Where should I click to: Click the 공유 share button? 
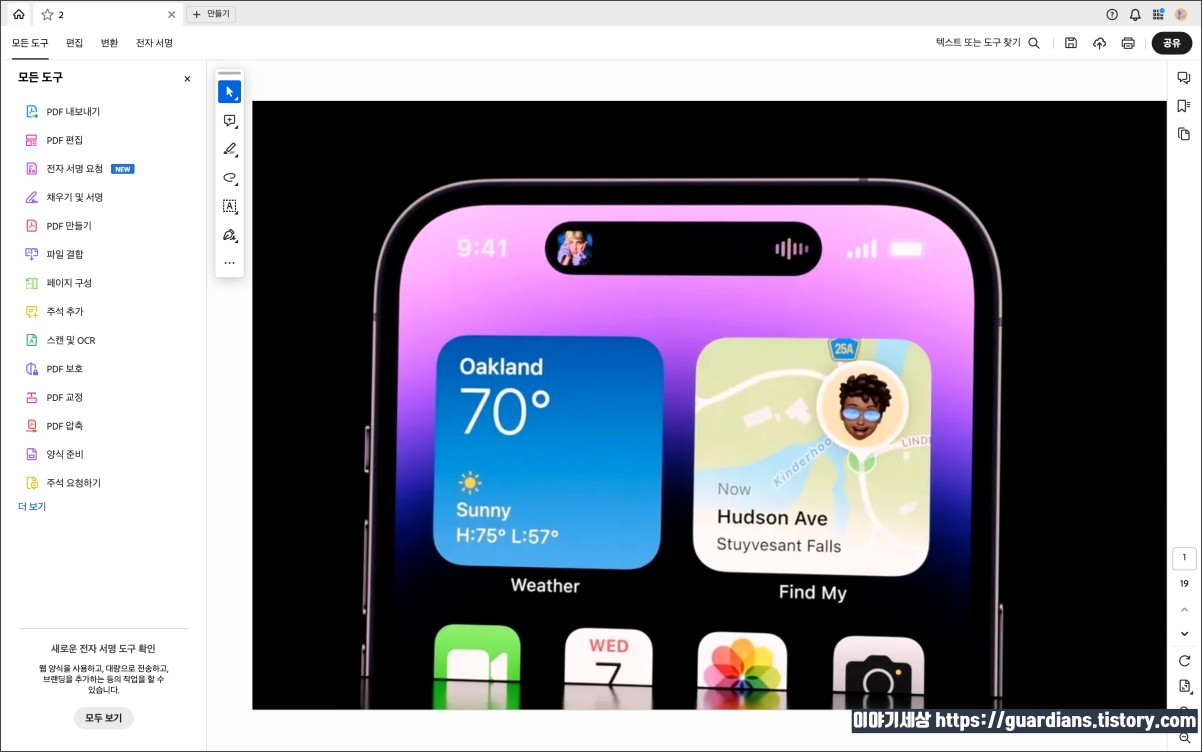(x=1171, y=43)
